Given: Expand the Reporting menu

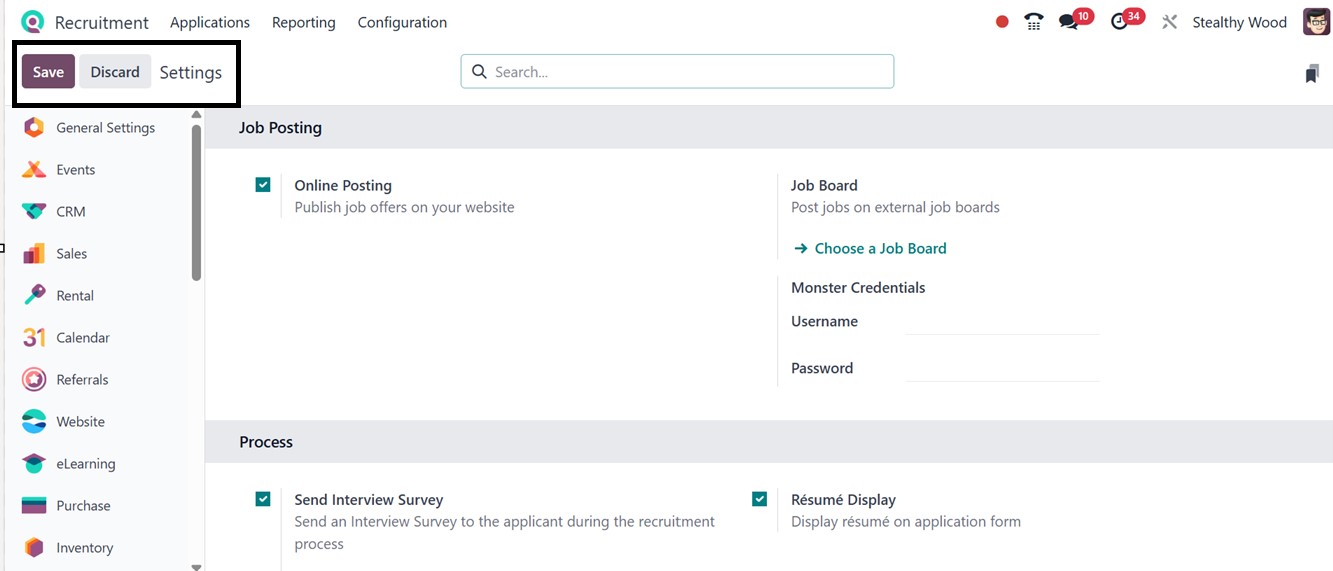Looking at the screenshot, I should [304, 22].
